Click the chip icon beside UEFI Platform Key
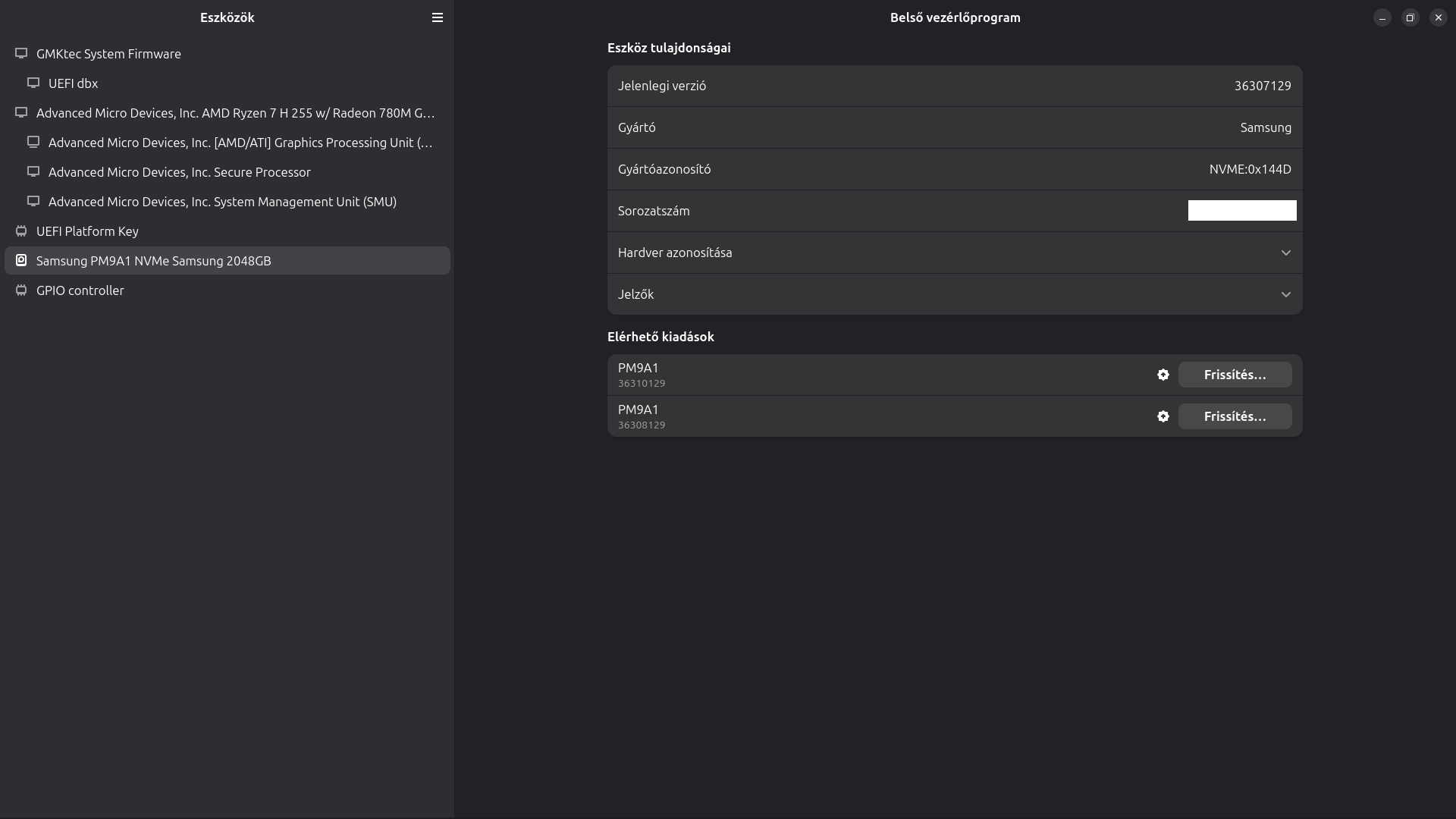Viewport: 1456px width, 819px height. point(21,231)
